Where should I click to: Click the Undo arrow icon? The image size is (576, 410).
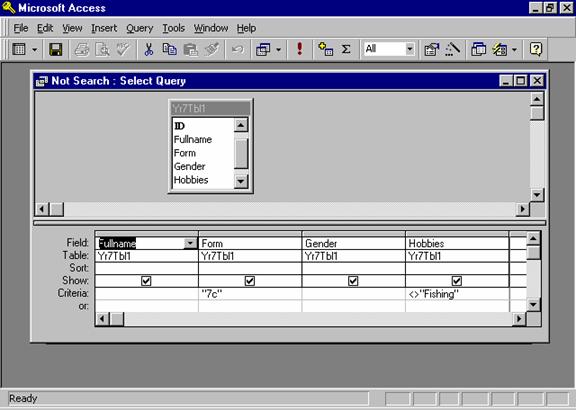[238, 49]
